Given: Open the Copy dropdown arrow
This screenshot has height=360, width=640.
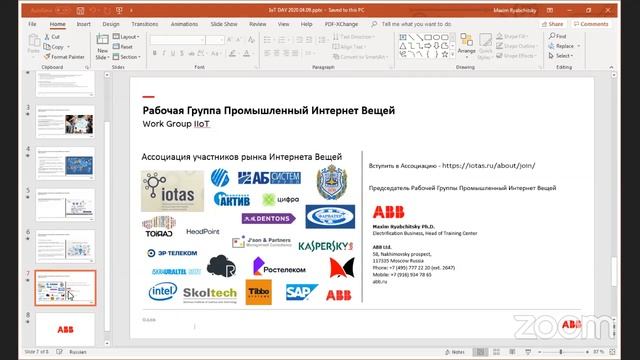Looking at the screenshot, I should point(68,47).
